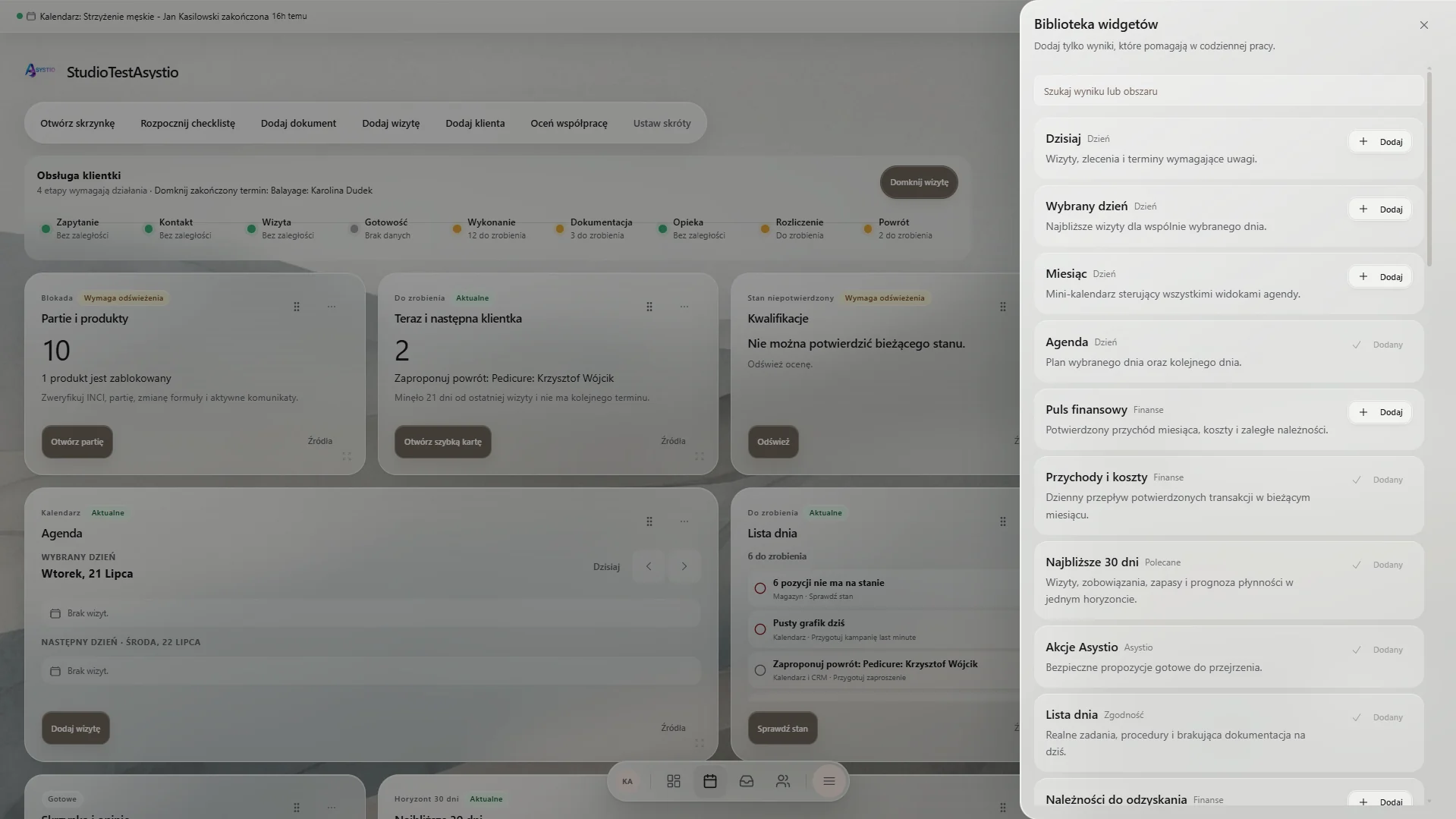This screenshot has width=1456, height=819.
Task: Click the Otwórz partię button
Action: point(77,442)
